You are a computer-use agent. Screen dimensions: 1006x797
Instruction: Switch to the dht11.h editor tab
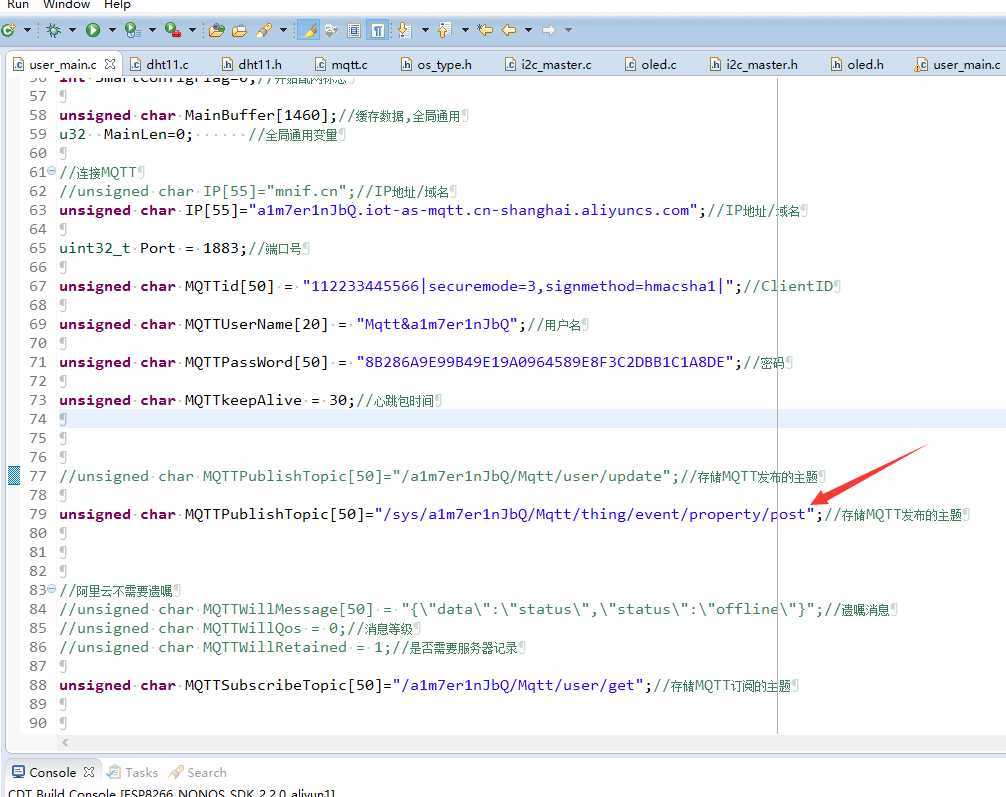(252, 64)
